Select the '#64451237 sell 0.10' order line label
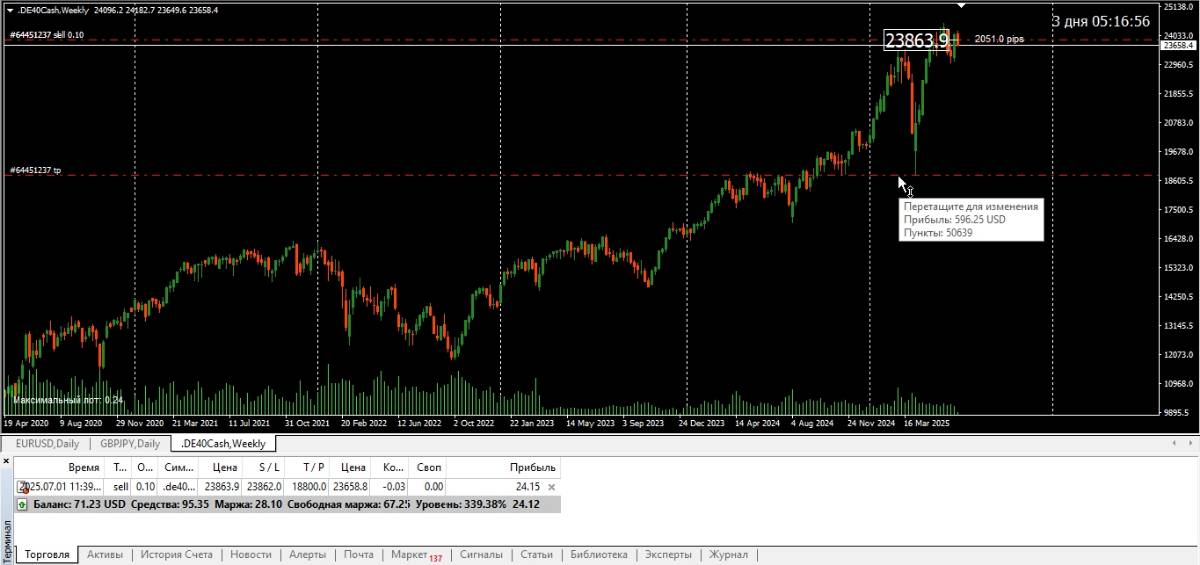The width and height of the screenshot is (1200, 565). pyautogui.click(x=46, y=35)
